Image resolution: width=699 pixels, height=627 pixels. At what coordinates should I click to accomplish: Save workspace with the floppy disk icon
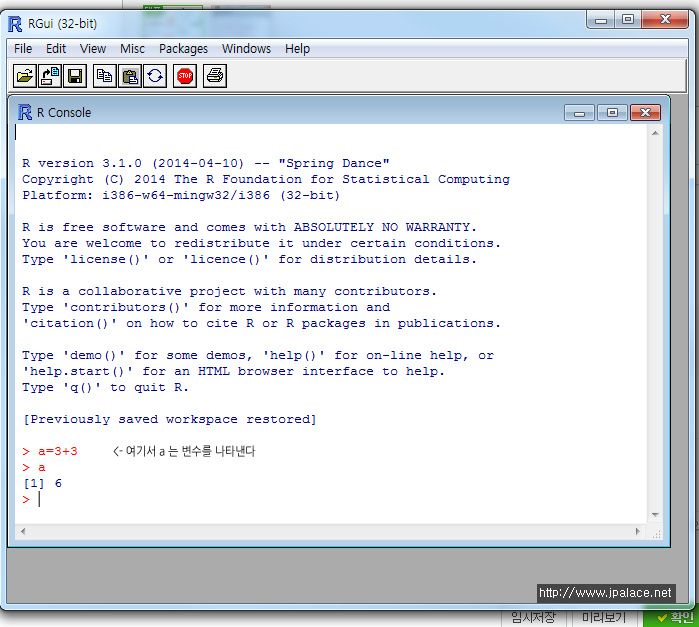pos(75,76)
